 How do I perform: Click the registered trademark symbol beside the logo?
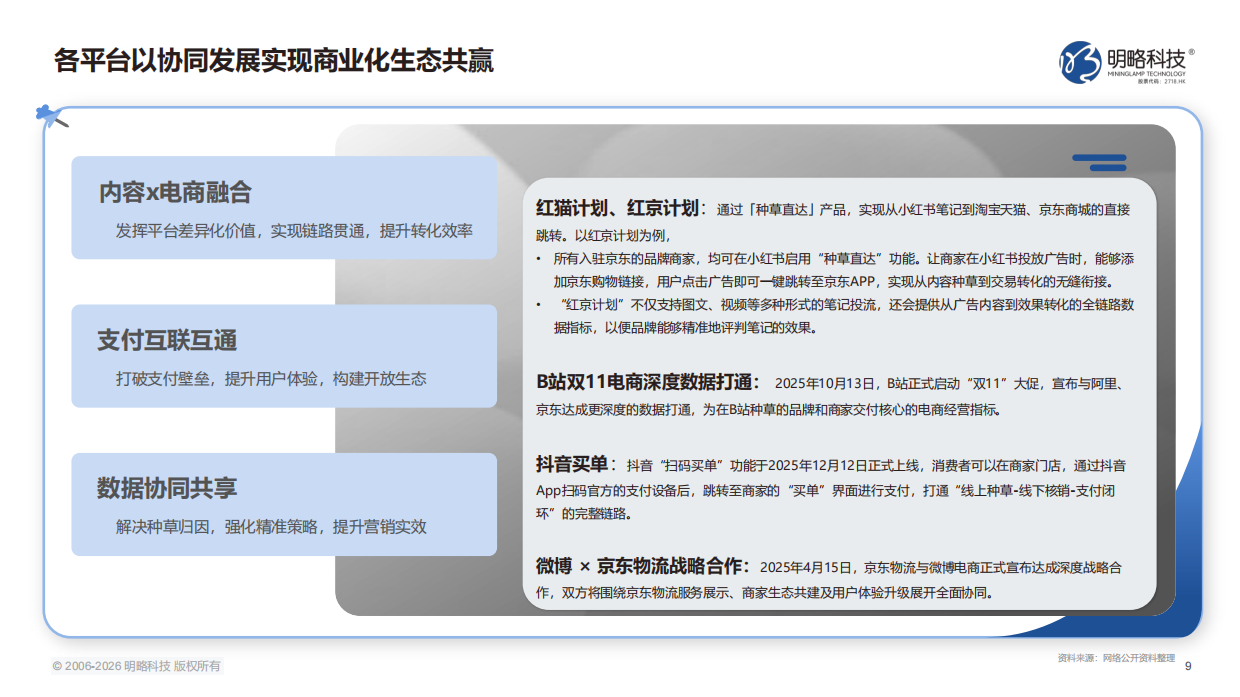point(1192,53)
